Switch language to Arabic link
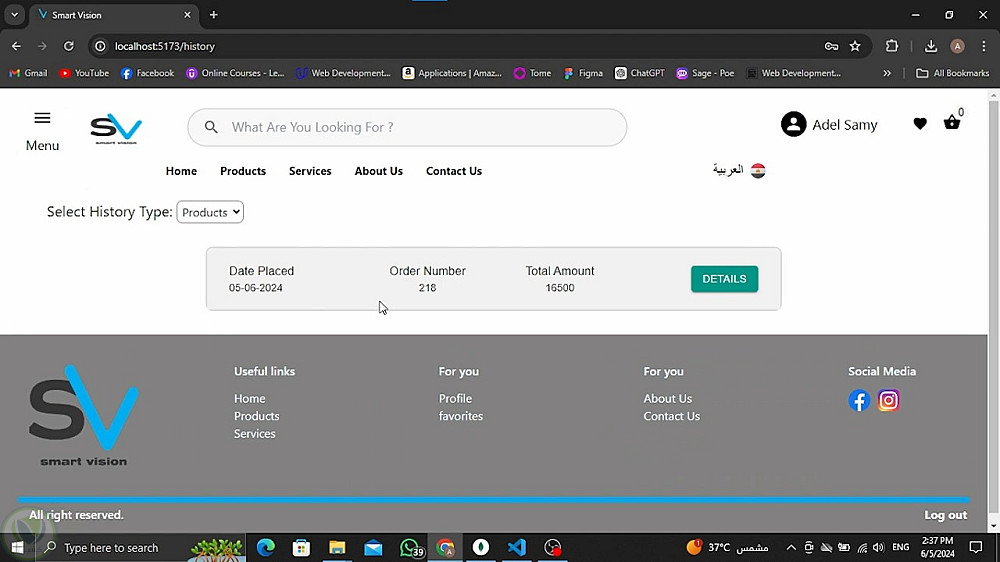This screenshot has width=1000, height=562. 728,170
